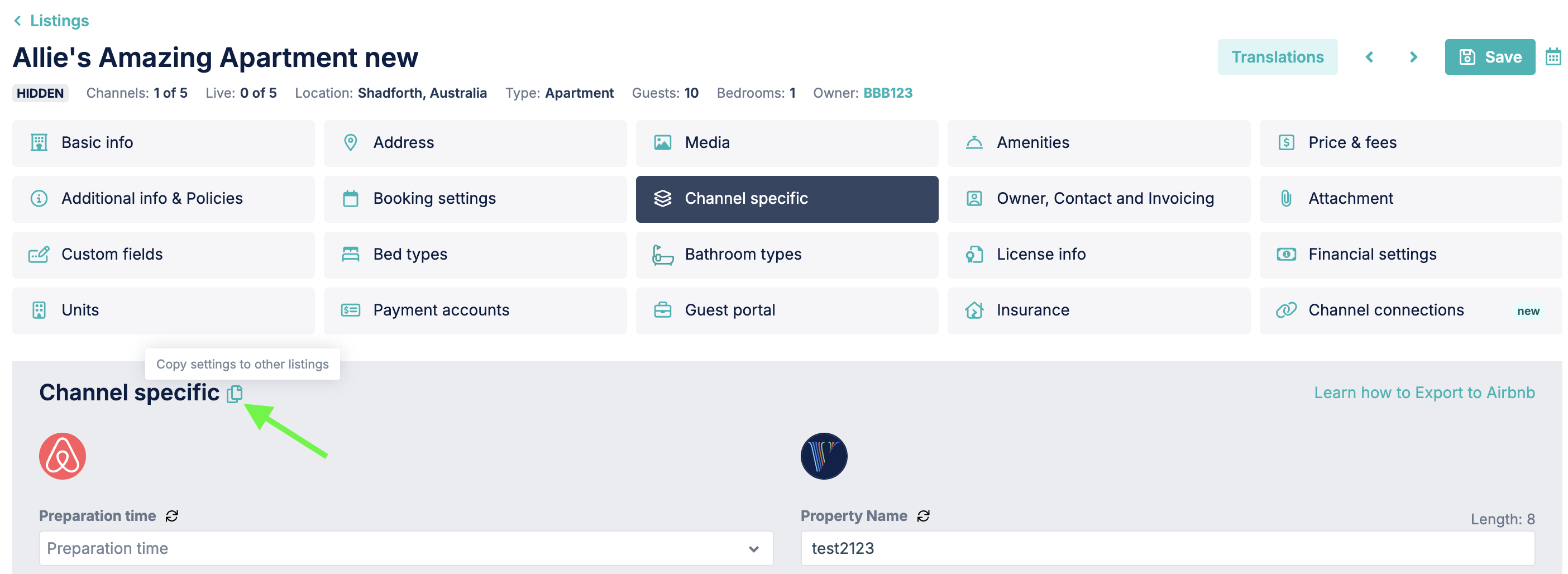Screen dimensions: 1568x574
Task: Open the Bathroom types section
Action: [787, 255]
